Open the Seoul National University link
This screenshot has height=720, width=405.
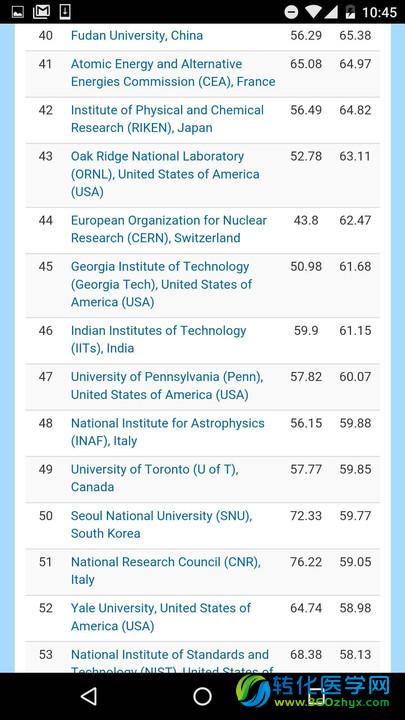tap(162, 524)
